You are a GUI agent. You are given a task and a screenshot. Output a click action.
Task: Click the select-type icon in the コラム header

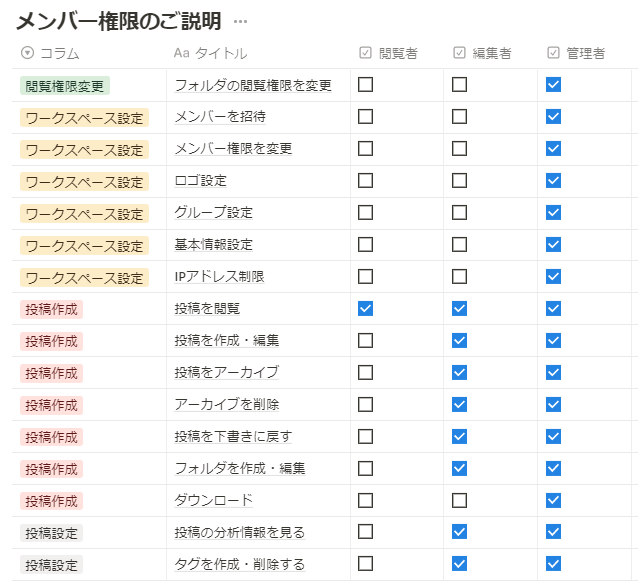[x=27, y=53]
